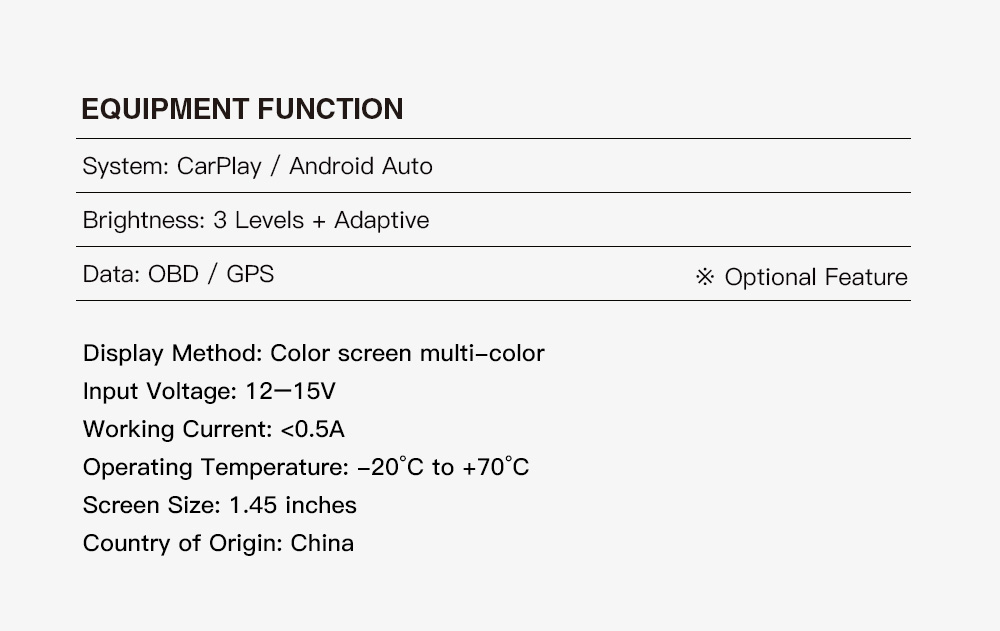Click the System label text
The height and width of the screenshot is (631, 1000).
point(125,166)
